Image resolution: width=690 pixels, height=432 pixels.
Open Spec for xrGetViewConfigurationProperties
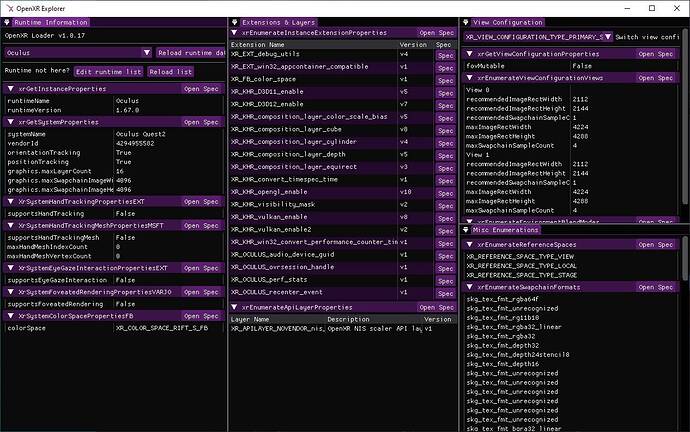coord(656,54)
